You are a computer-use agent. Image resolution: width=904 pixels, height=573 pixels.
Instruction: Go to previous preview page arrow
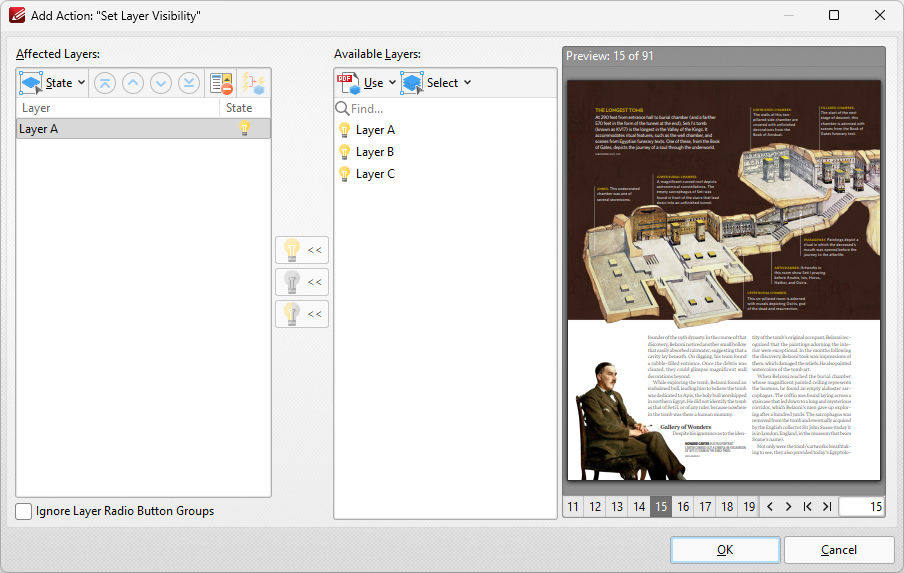(770, 507)
